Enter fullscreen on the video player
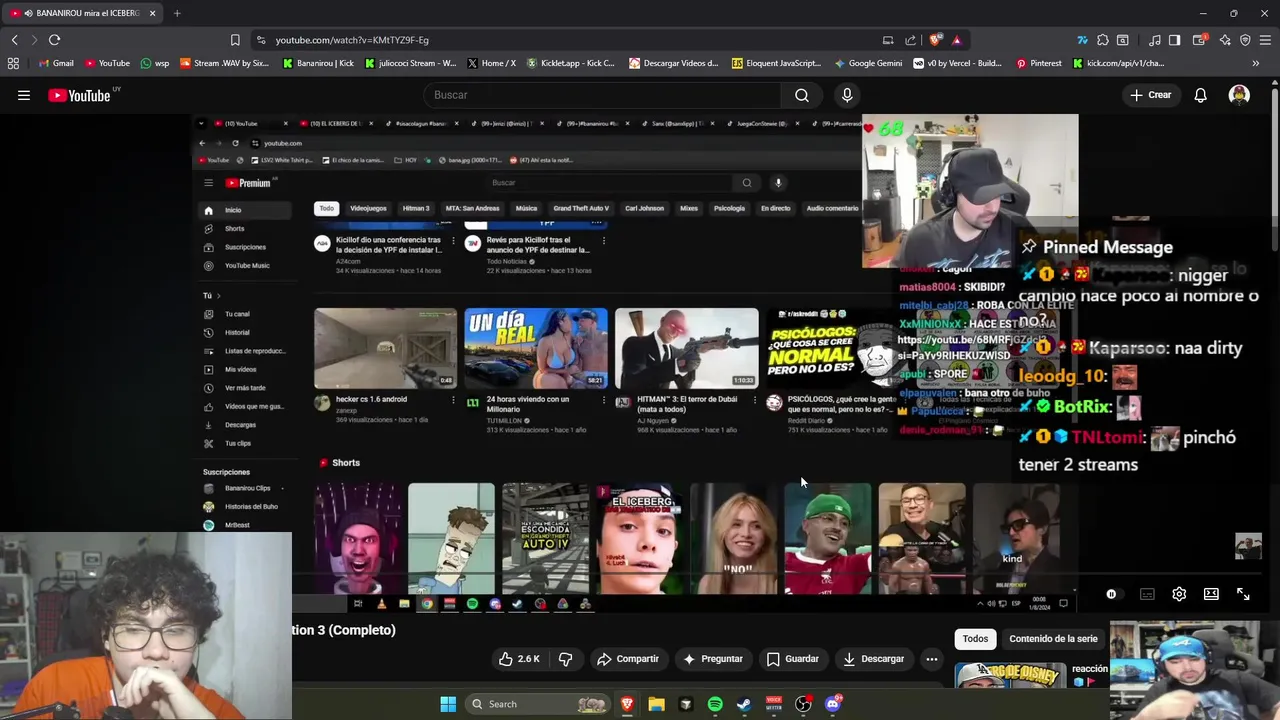The width and height of the screenshot is (1280, 720). 1243,594
